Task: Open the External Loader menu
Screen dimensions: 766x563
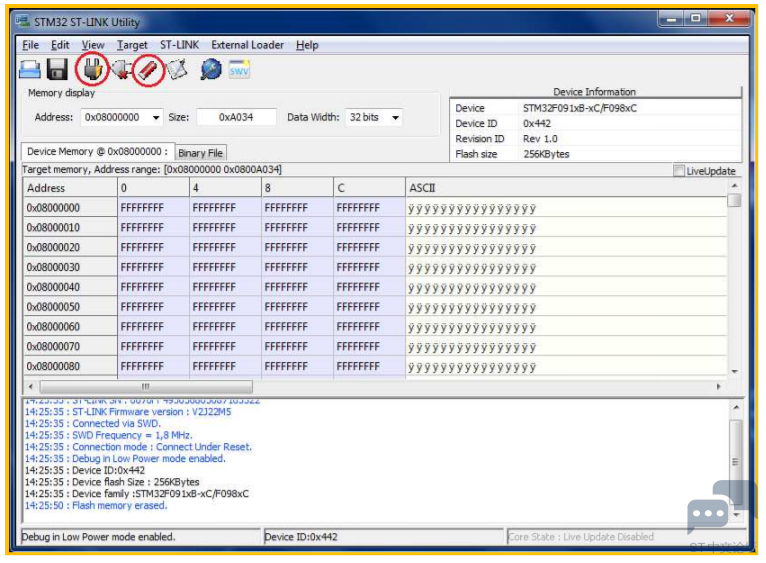Action: coord(247,45)
